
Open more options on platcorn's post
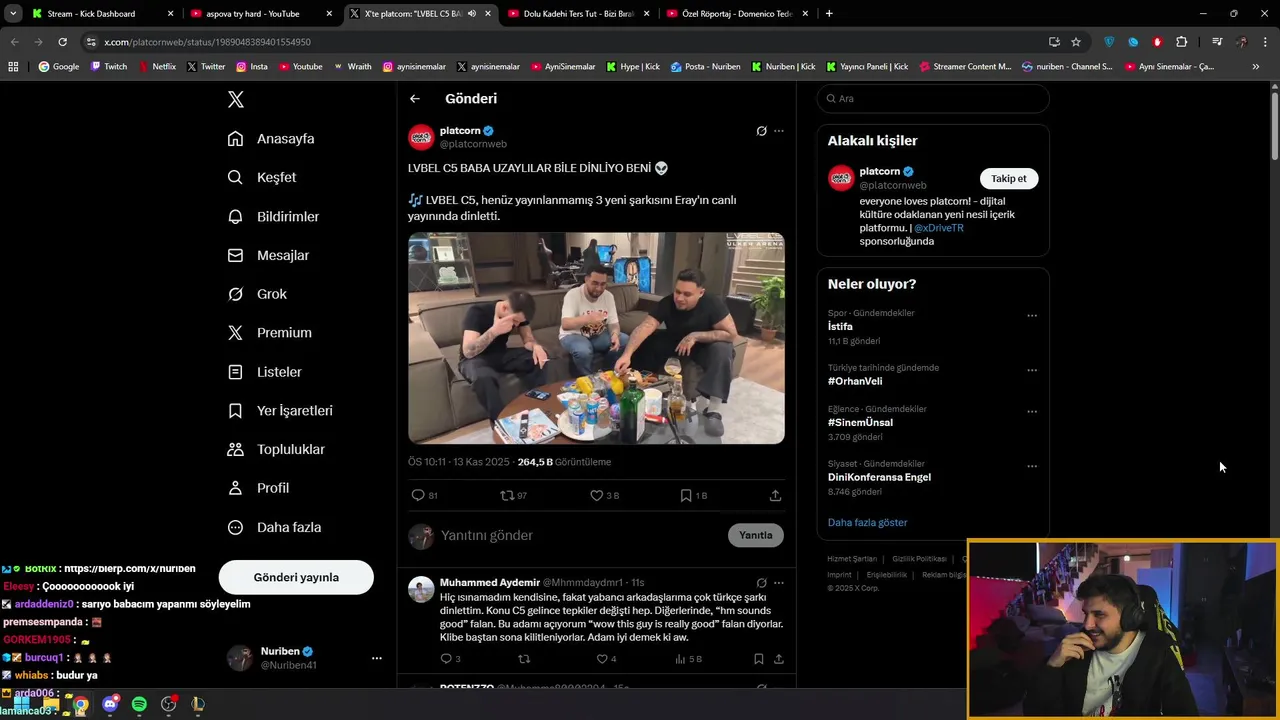pos(779,131)
